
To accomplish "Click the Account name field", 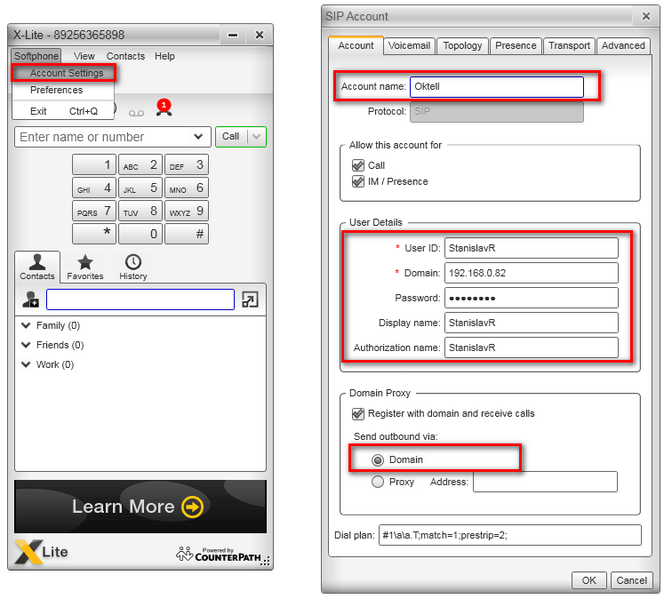I will tap(497, 87).
